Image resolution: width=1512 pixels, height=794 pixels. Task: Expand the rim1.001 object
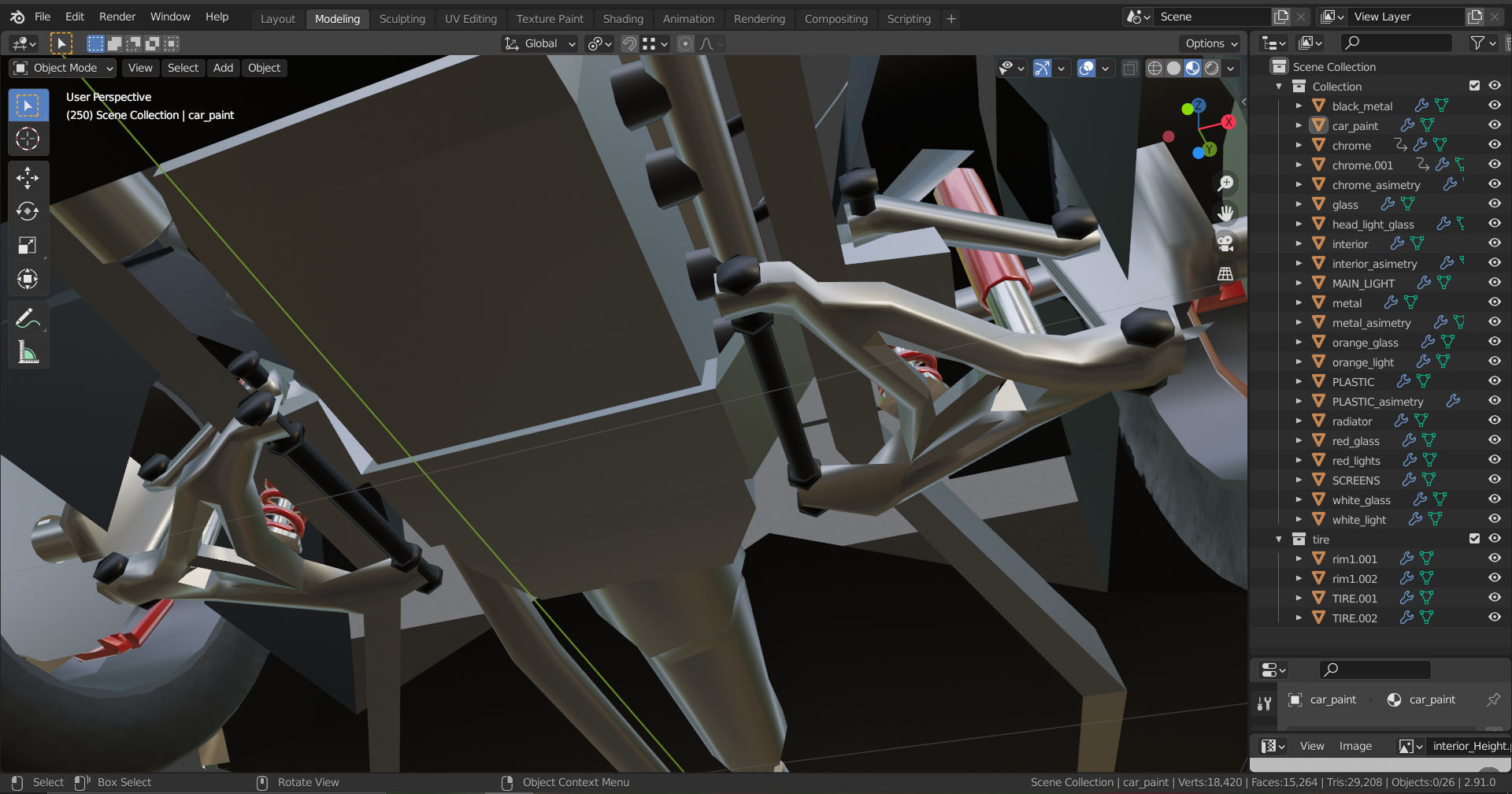click(1299, 558)
